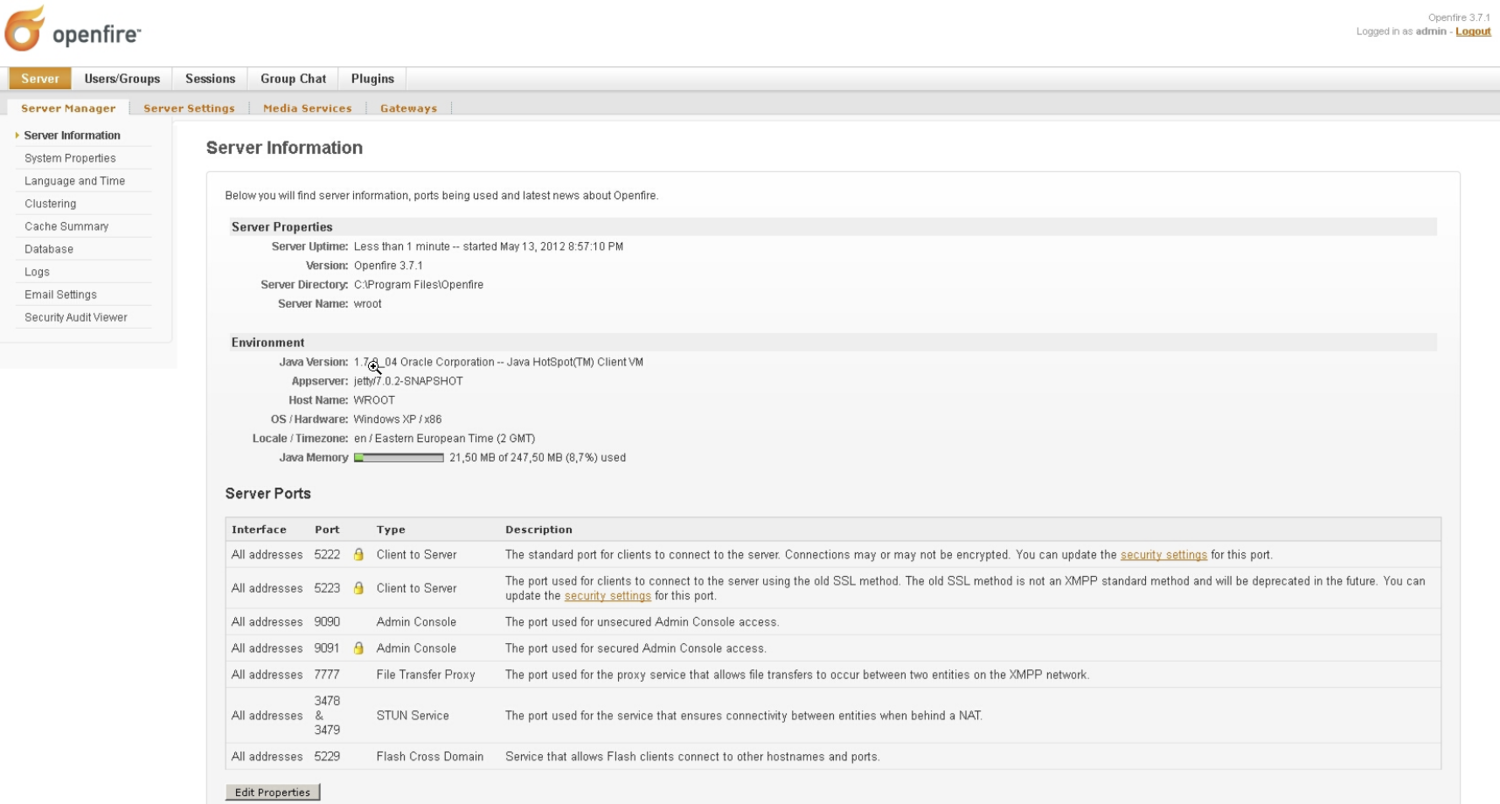Click port number 9091 in the table
The height and width of the screenshot is (804, 1500).
(x=327, y=648)
